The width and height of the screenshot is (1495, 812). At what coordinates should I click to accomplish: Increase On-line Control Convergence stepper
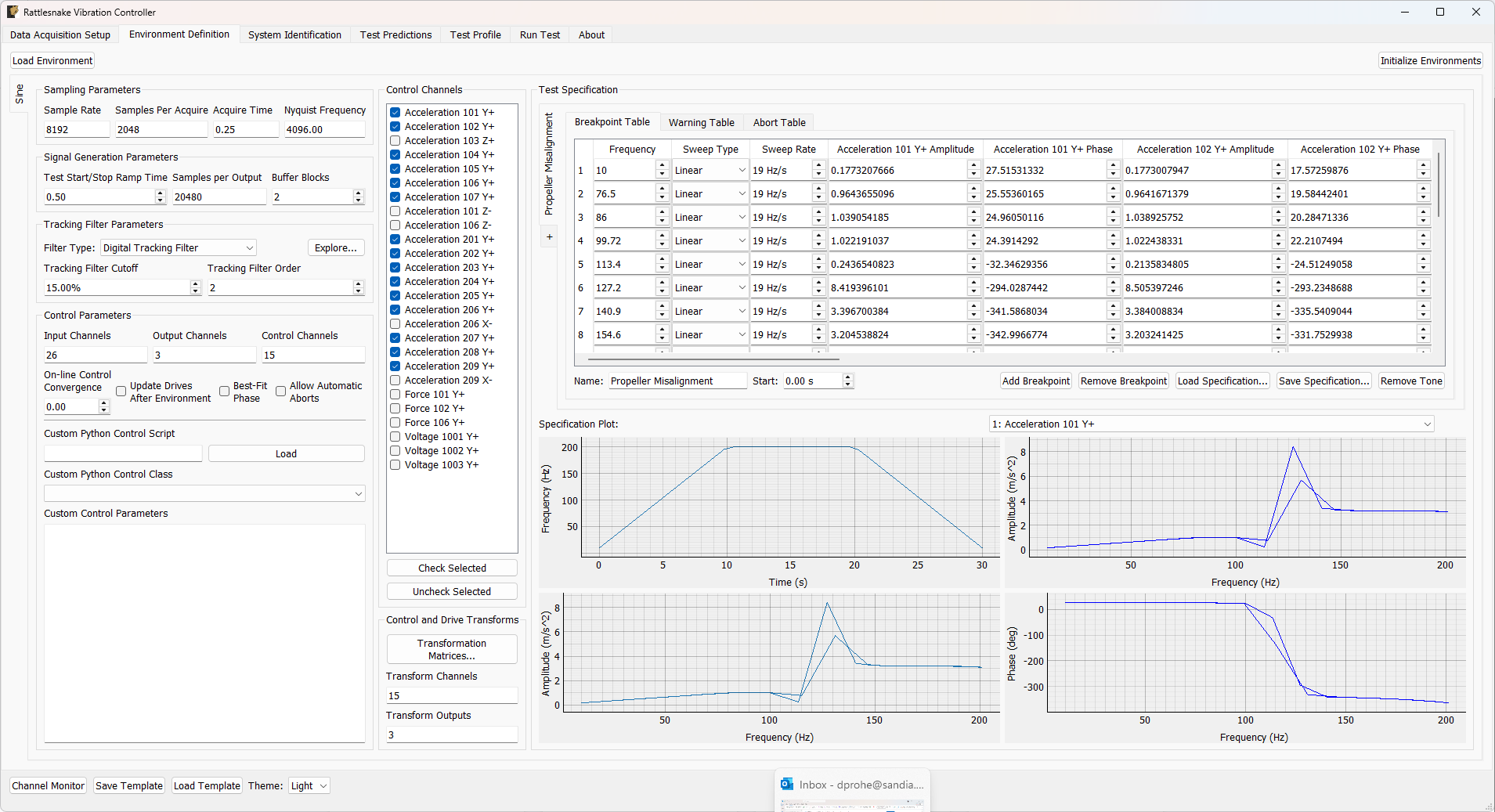[x=103, y=403]
